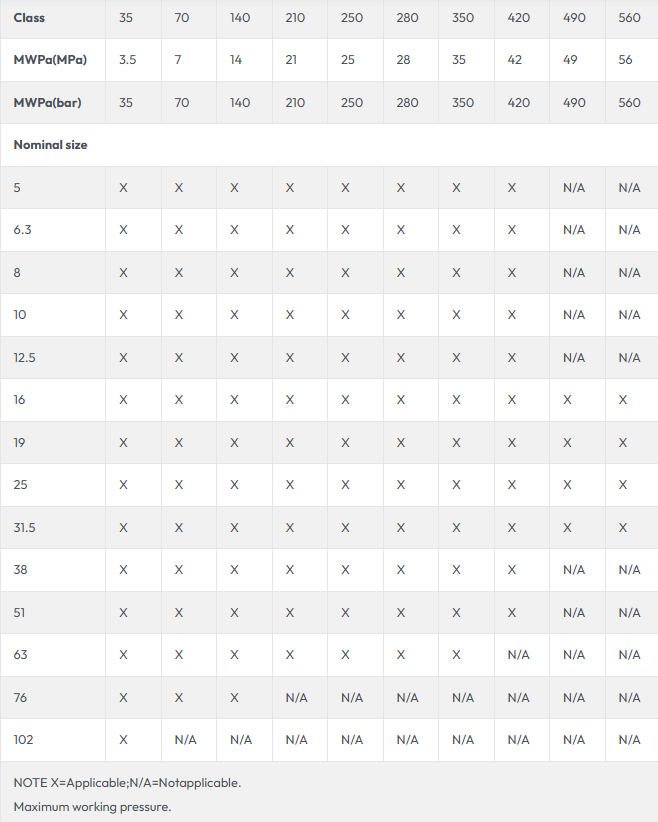Click the nominal size 102 row label
This screenshot has width=658, height=822.
coord(23,740)
